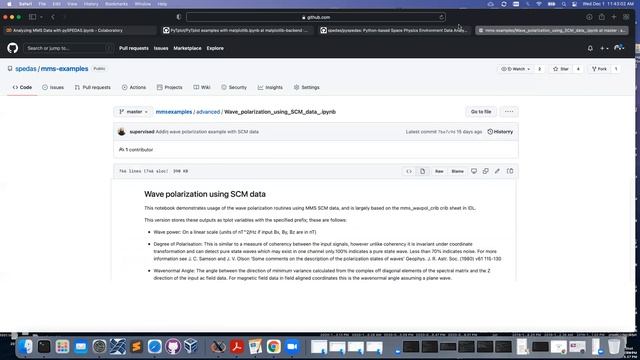The width and height of the screenshot is (640, 360).
Task: Click the Go to file button
Action: click(481, 112)
